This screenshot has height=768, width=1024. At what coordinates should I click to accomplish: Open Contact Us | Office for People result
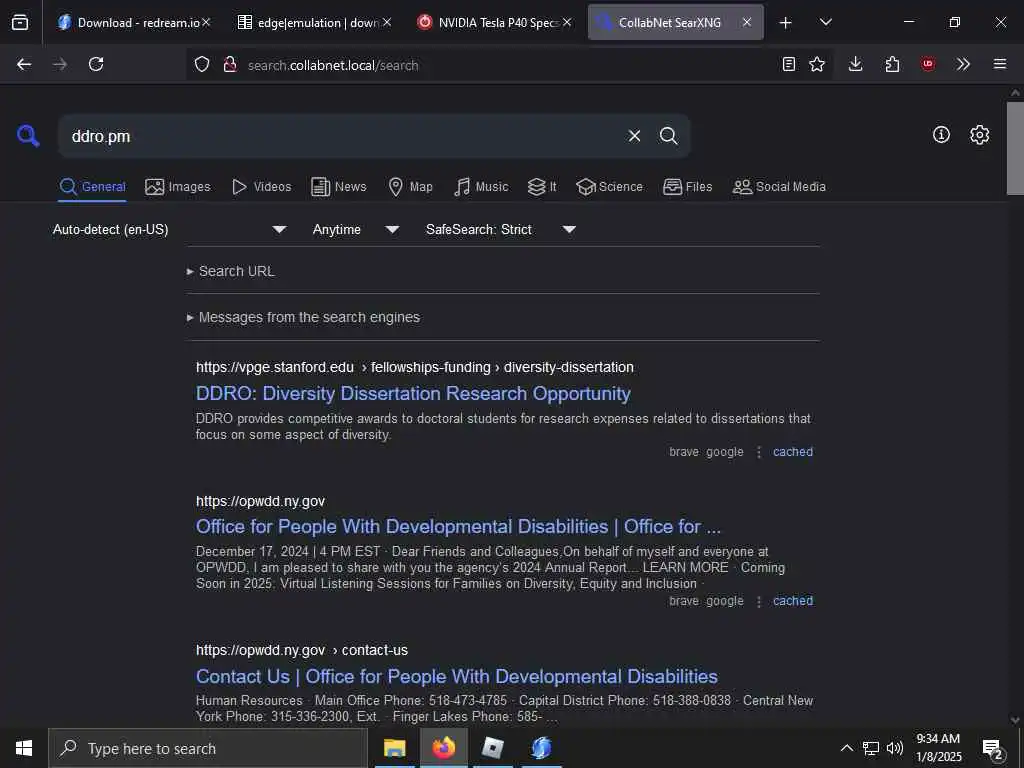[456, 677]
